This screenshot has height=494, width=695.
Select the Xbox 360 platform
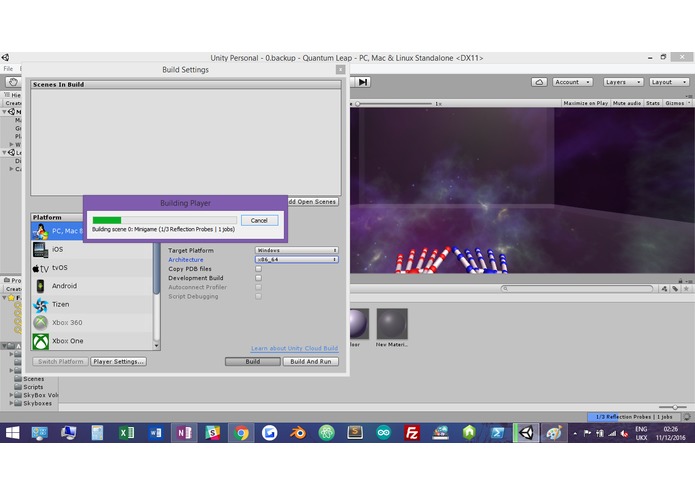(92, 323)
